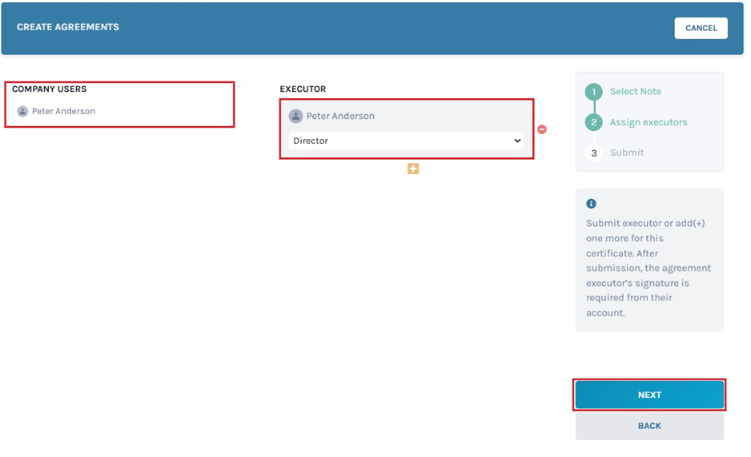Go back with the Back button
The width and height of the screenshot is (751, 457).
click(649, 426)
